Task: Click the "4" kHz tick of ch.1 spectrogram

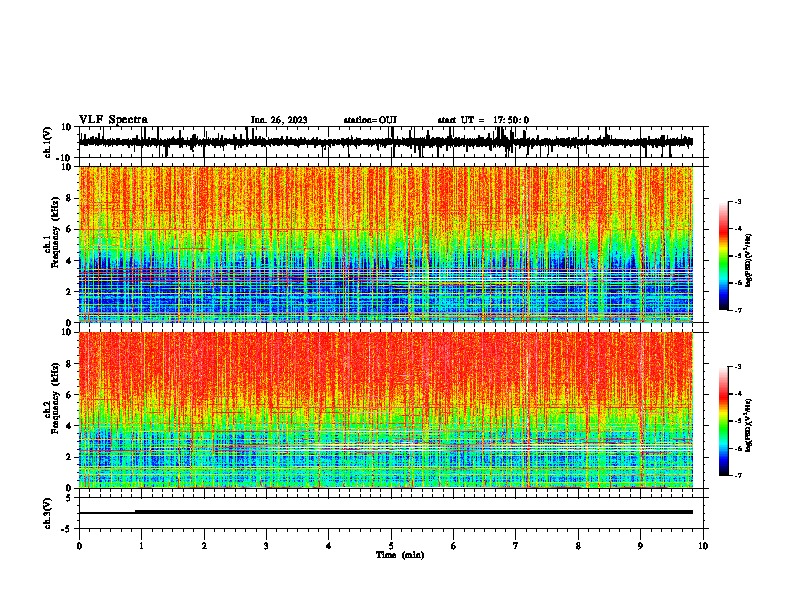Action: coord(70,261)
